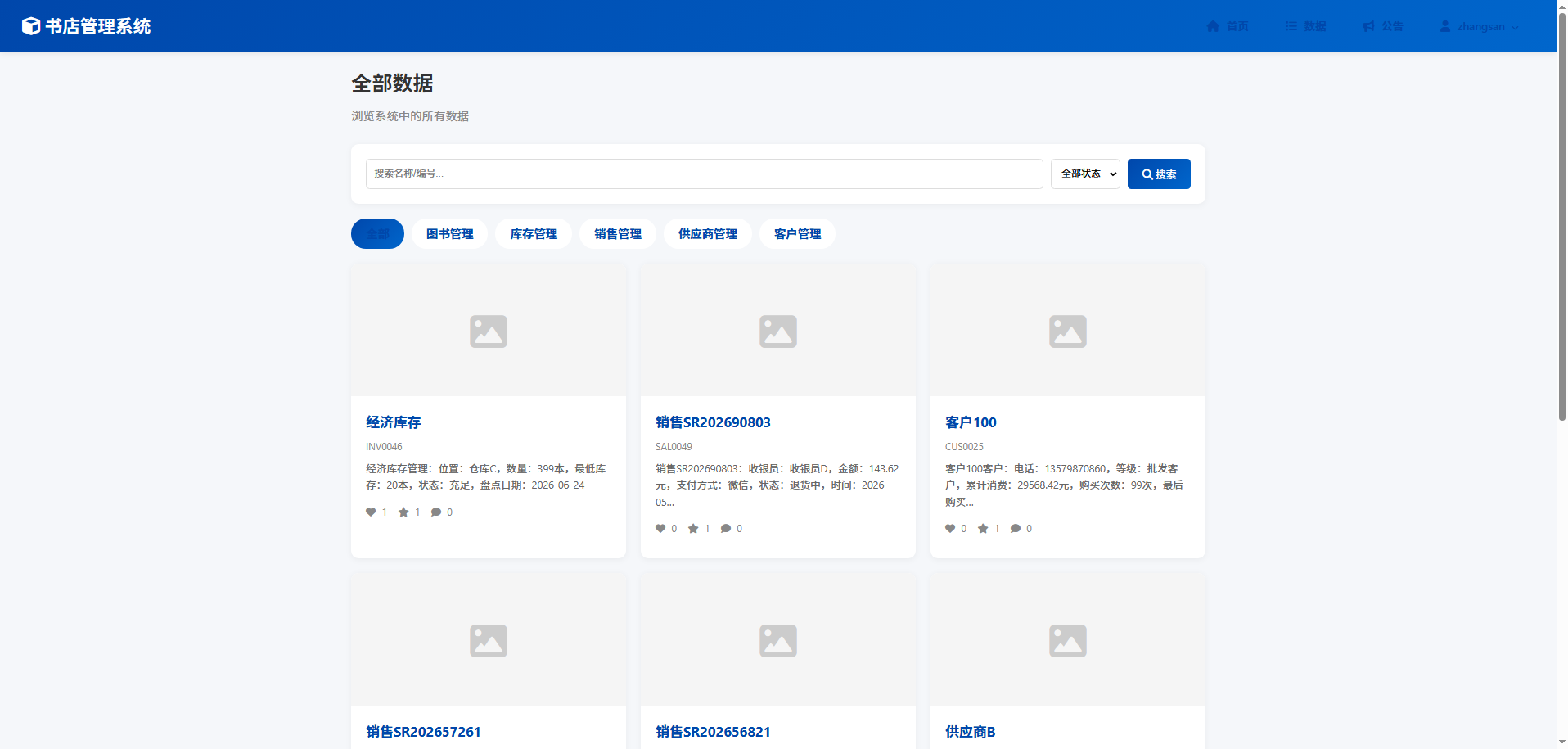Image resolution: width=1568 pixels, height=749 pixels.
Task: Favorite the 经济库存 card with star icon
Action: point(403,512)
